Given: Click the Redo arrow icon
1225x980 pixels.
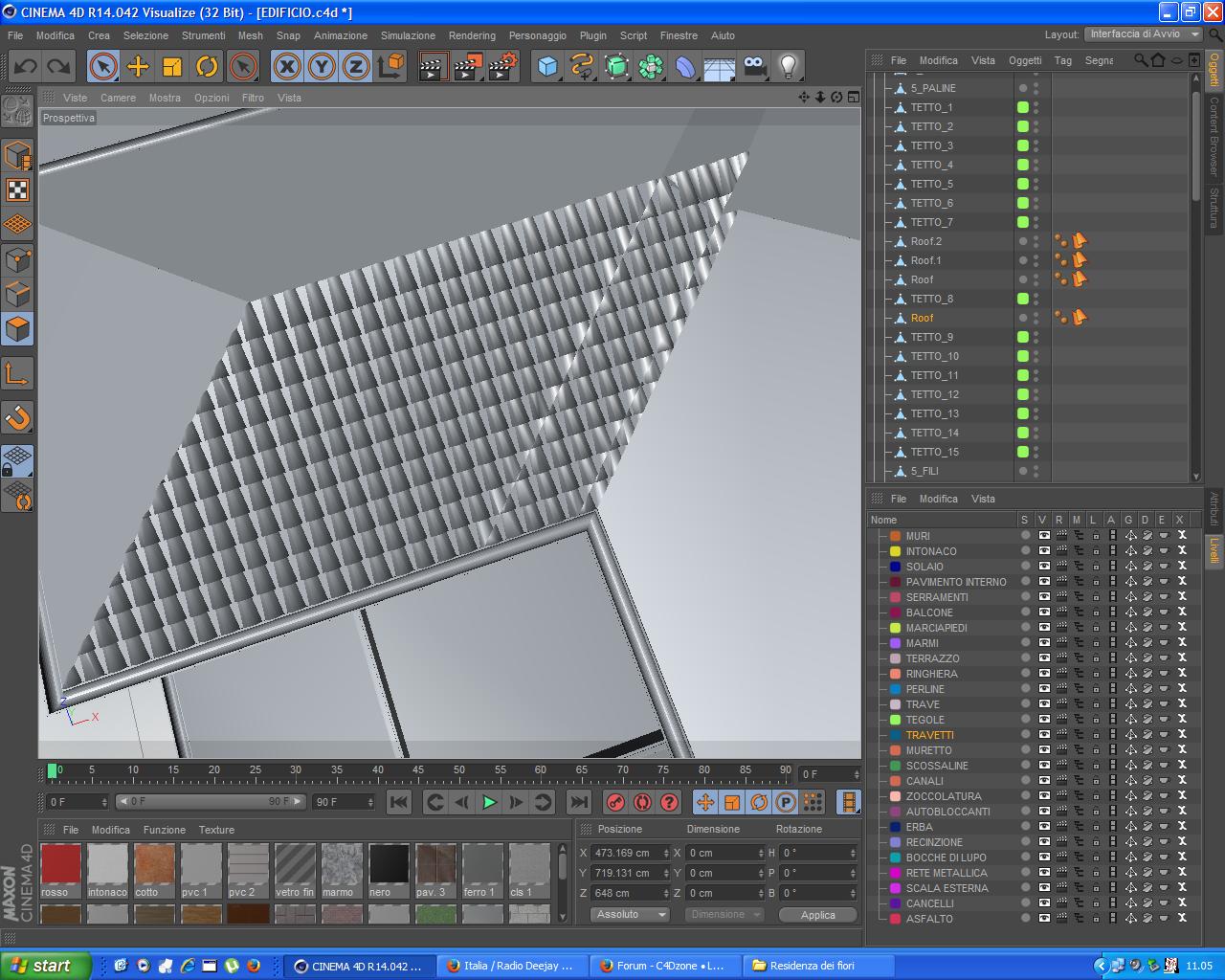Looking at the screenshot, I should point(59,67).
